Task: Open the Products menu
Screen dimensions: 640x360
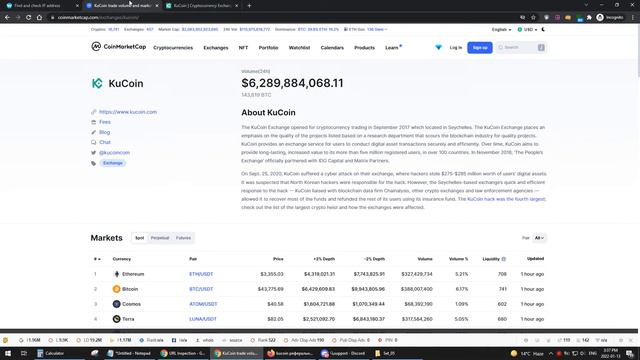Action: [x=364, y=48]
